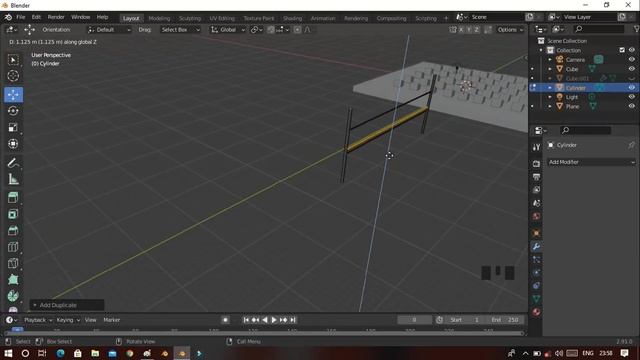The image size is (640, 360).
Task: Open the Options dropdown in viewport header
Action: pos(510,30)
